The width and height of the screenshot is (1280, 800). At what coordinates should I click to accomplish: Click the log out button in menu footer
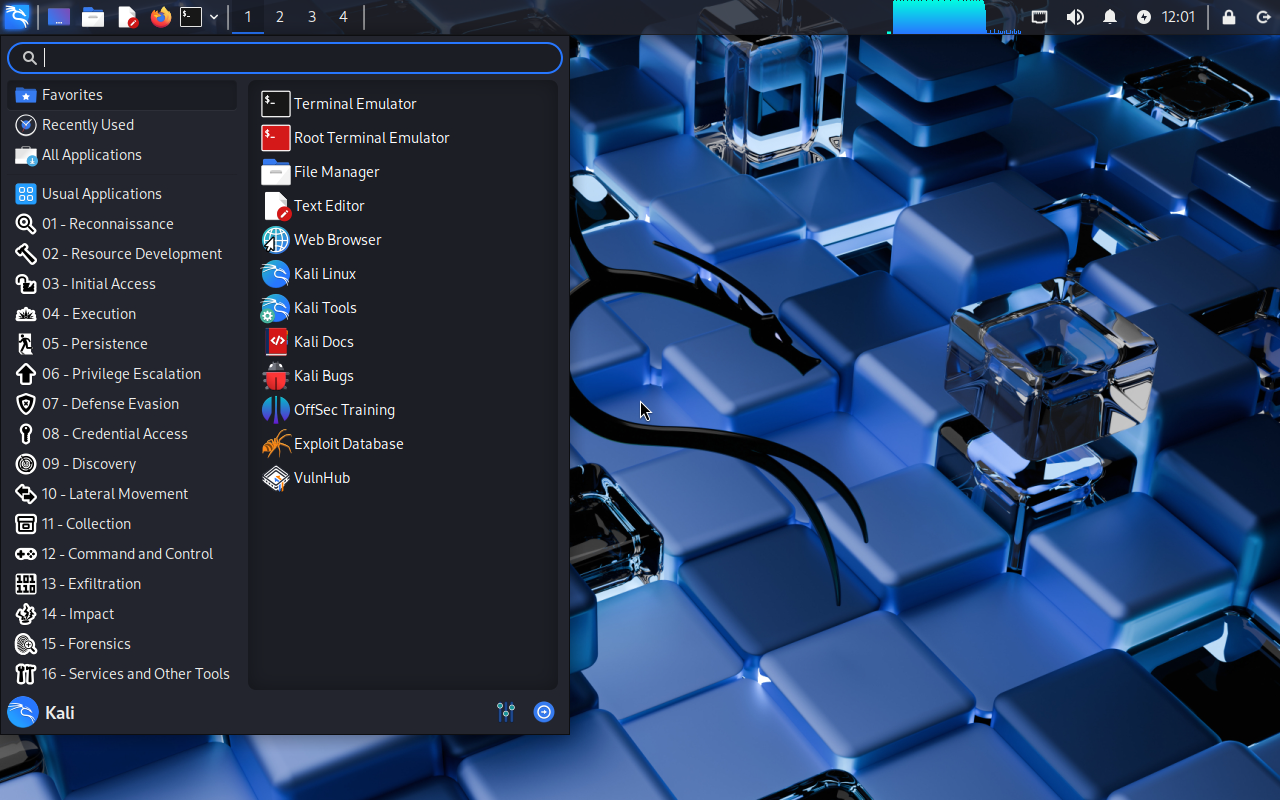[544, 712]
